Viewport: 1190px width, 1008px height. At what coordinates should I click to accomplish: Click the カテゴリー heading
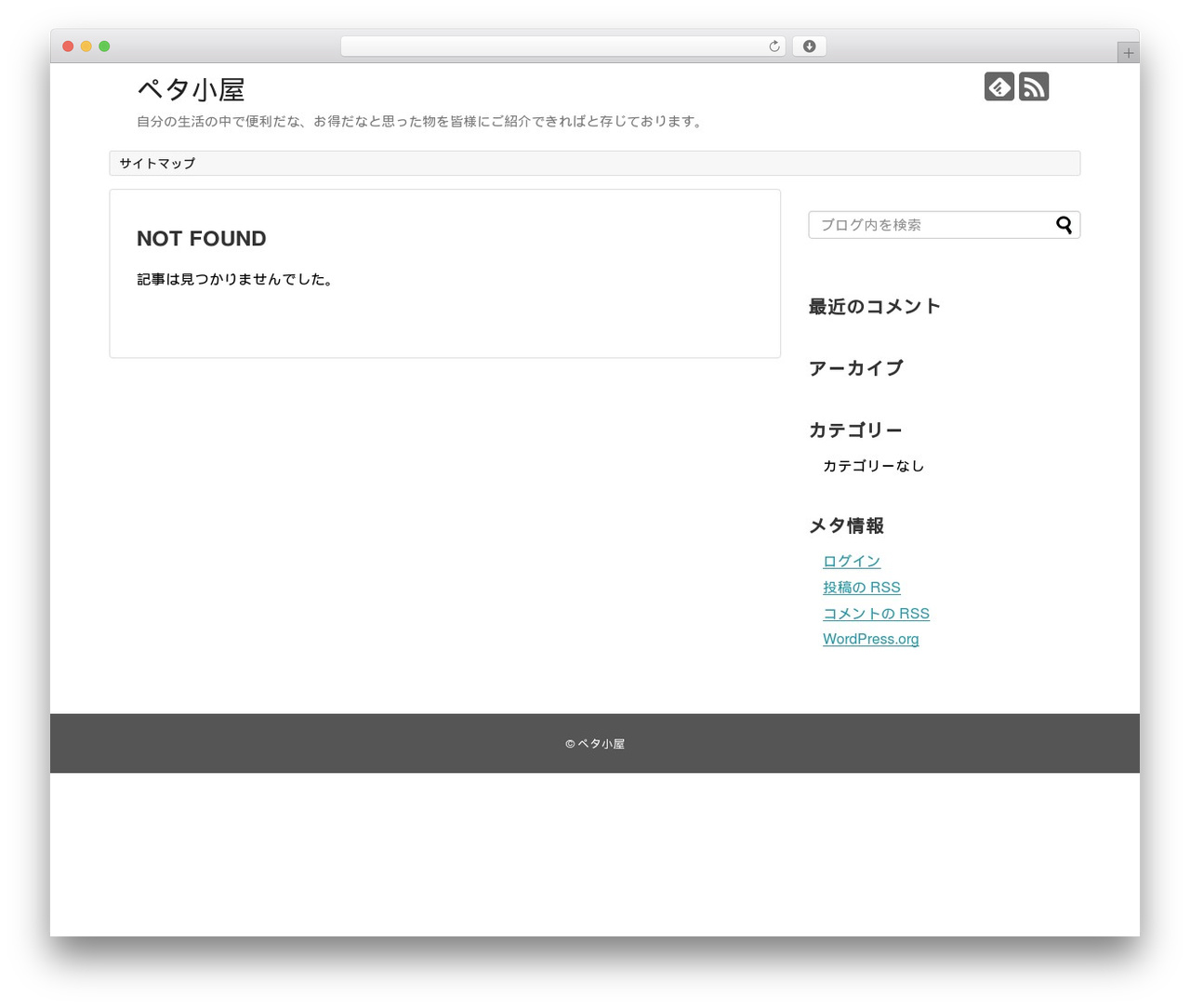tap(855, 430)
